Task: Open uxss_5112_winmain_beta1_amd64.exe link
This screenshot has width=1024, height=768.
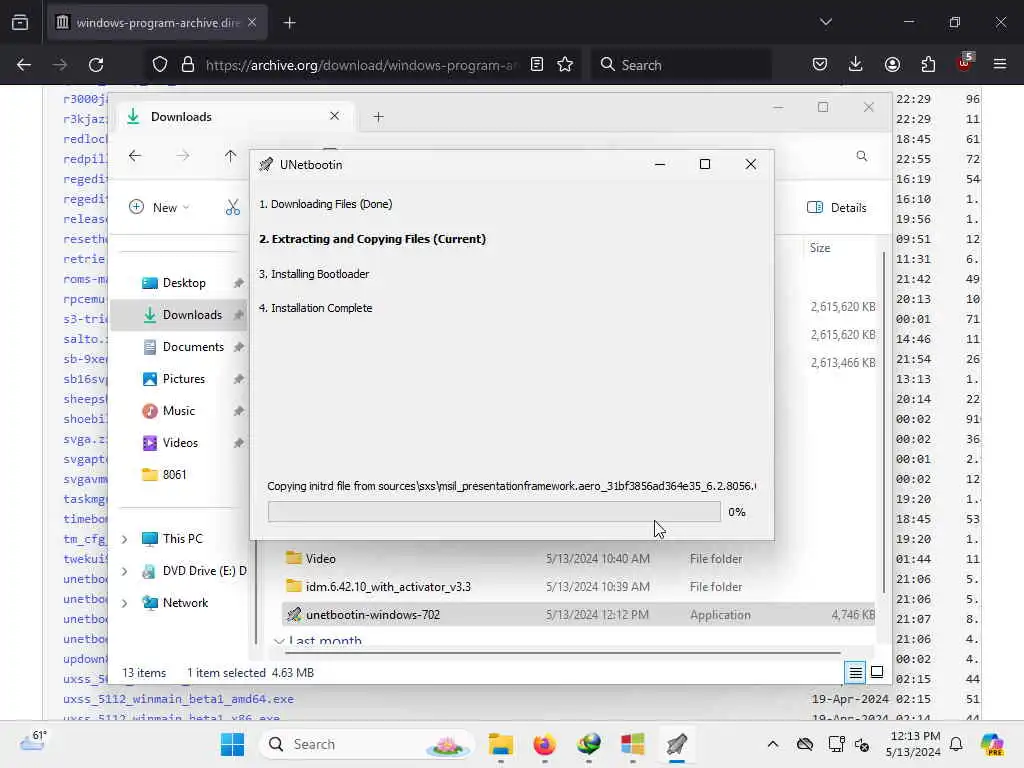Action: pos(178,699)
